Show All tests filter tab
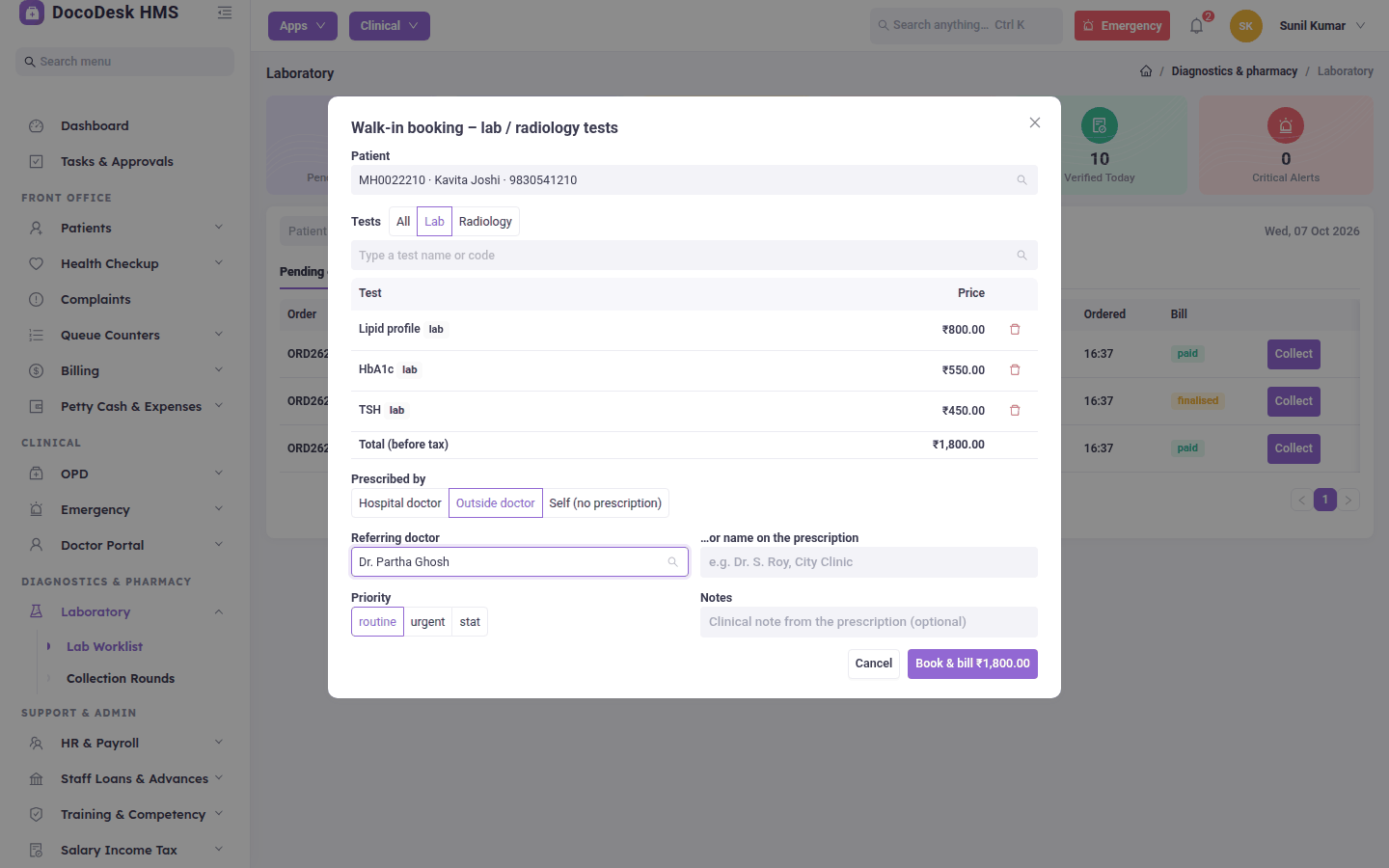 [x=403, y=222]
